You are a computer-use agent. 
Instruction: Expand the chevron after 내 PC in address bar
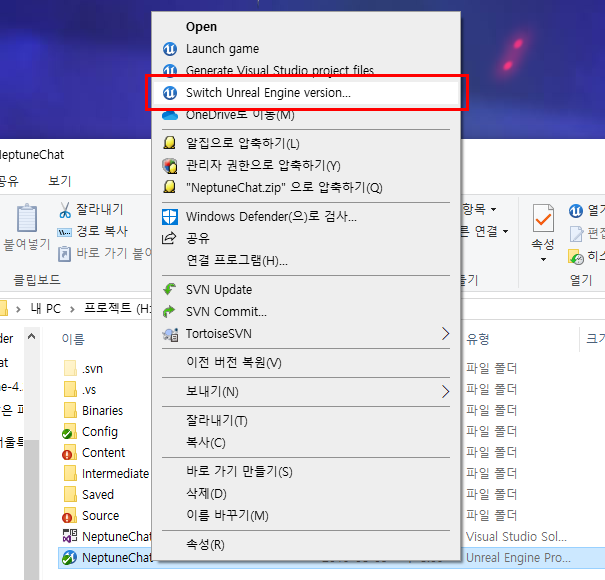pos(72,309)
